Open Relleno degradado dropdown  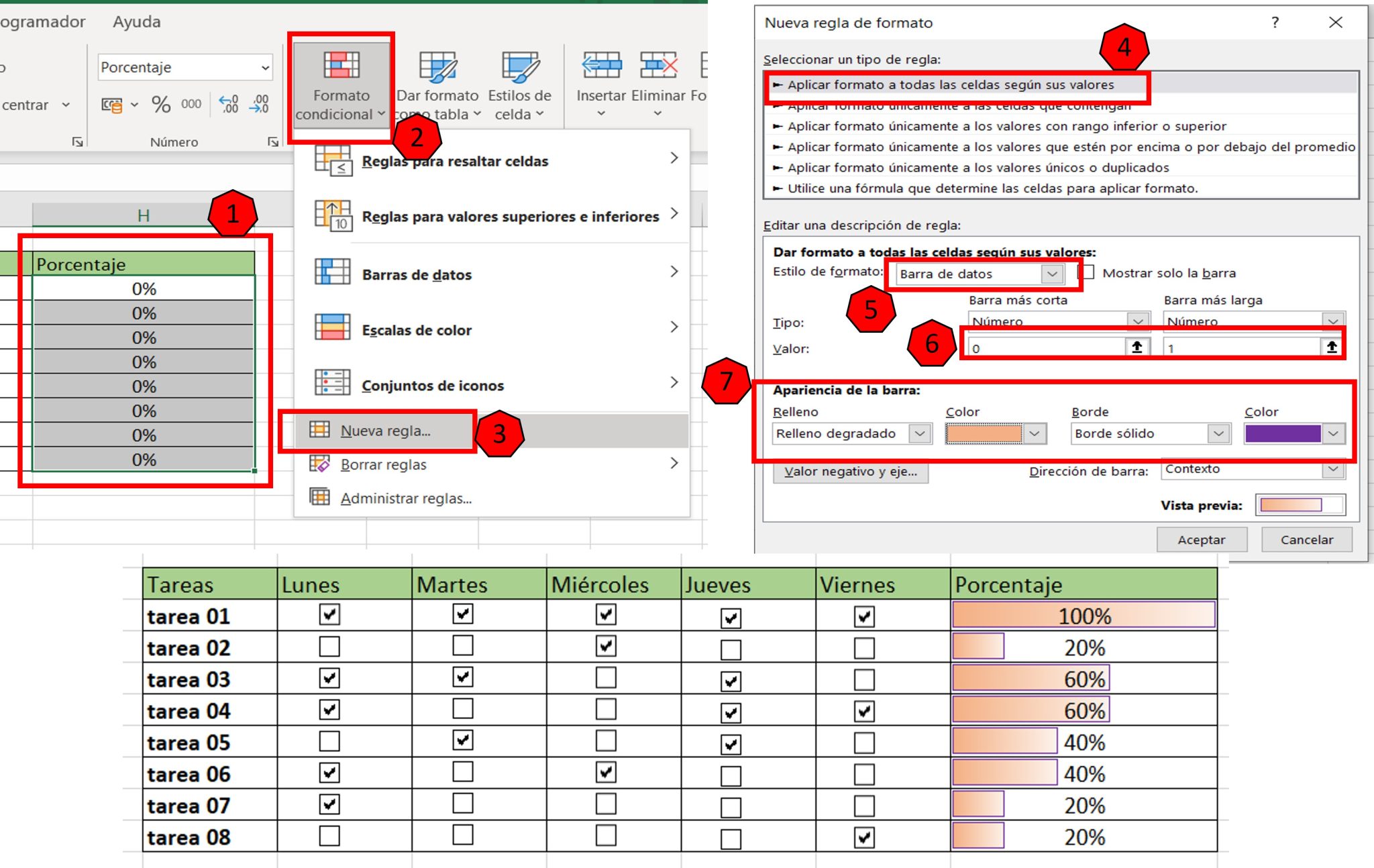pyautogui.click(x=920, y=433)
